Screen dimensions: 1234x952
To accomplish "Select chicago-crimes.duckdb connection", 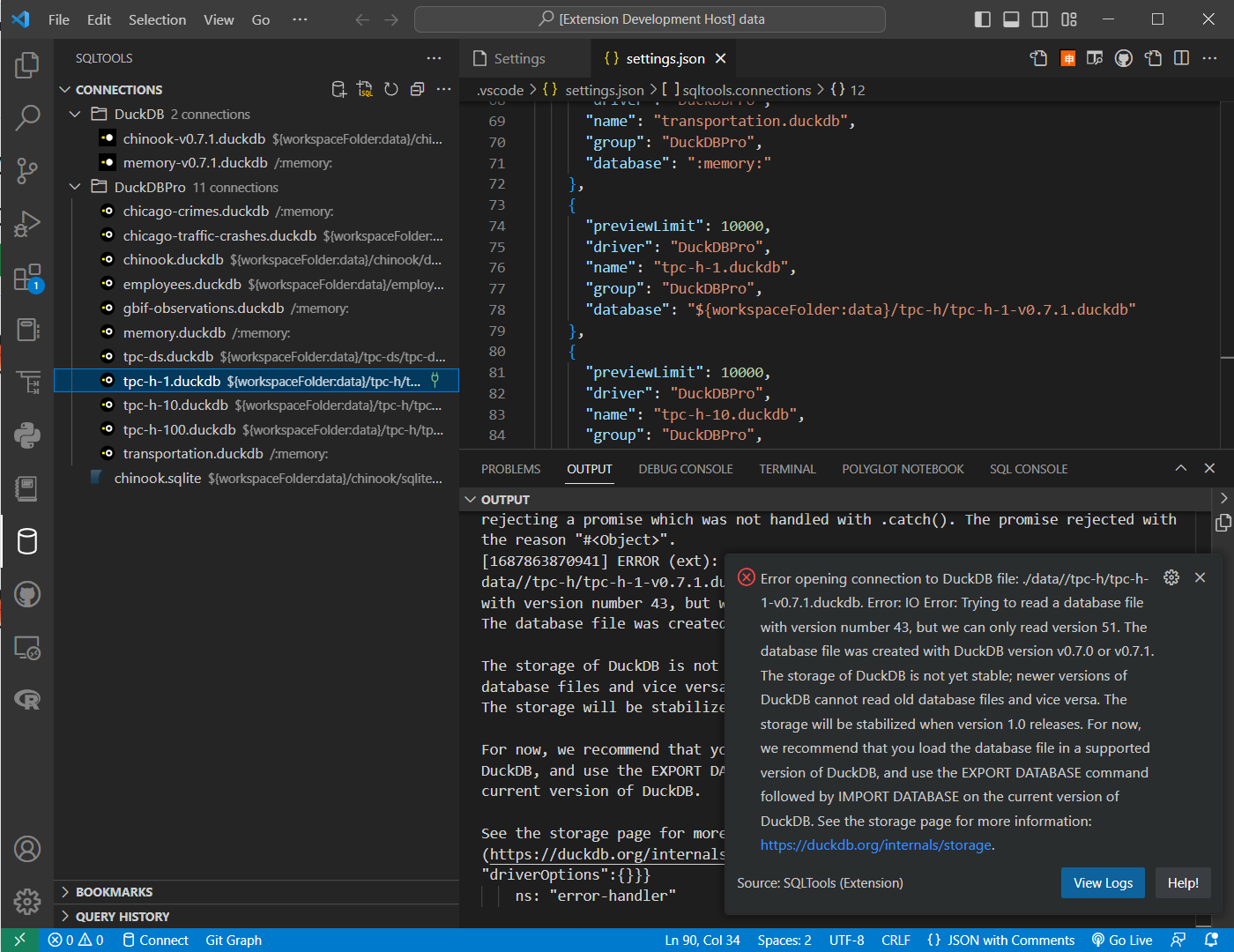I will pos(256,211).
